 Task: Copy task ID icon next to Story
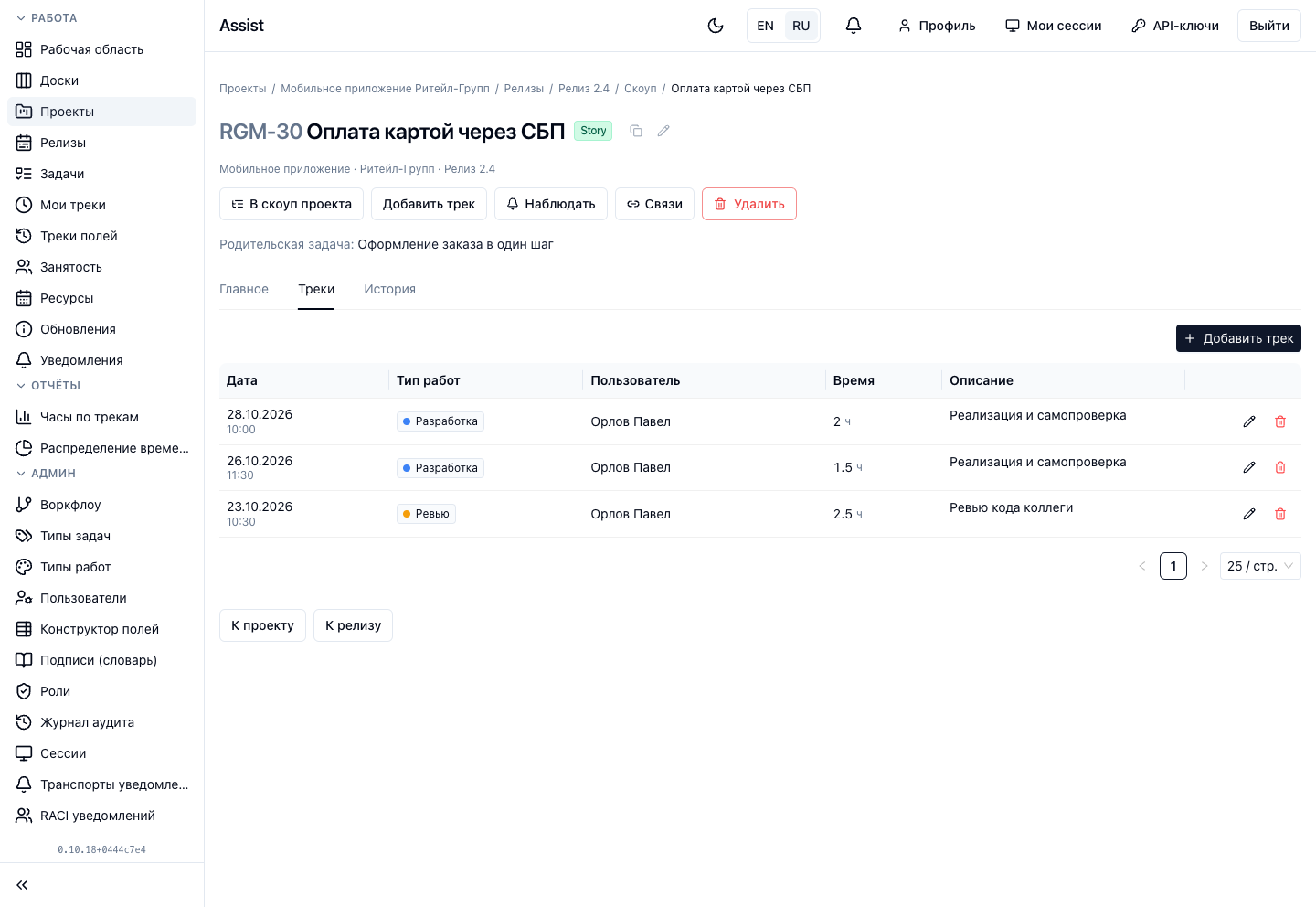(x=636, y=131)
